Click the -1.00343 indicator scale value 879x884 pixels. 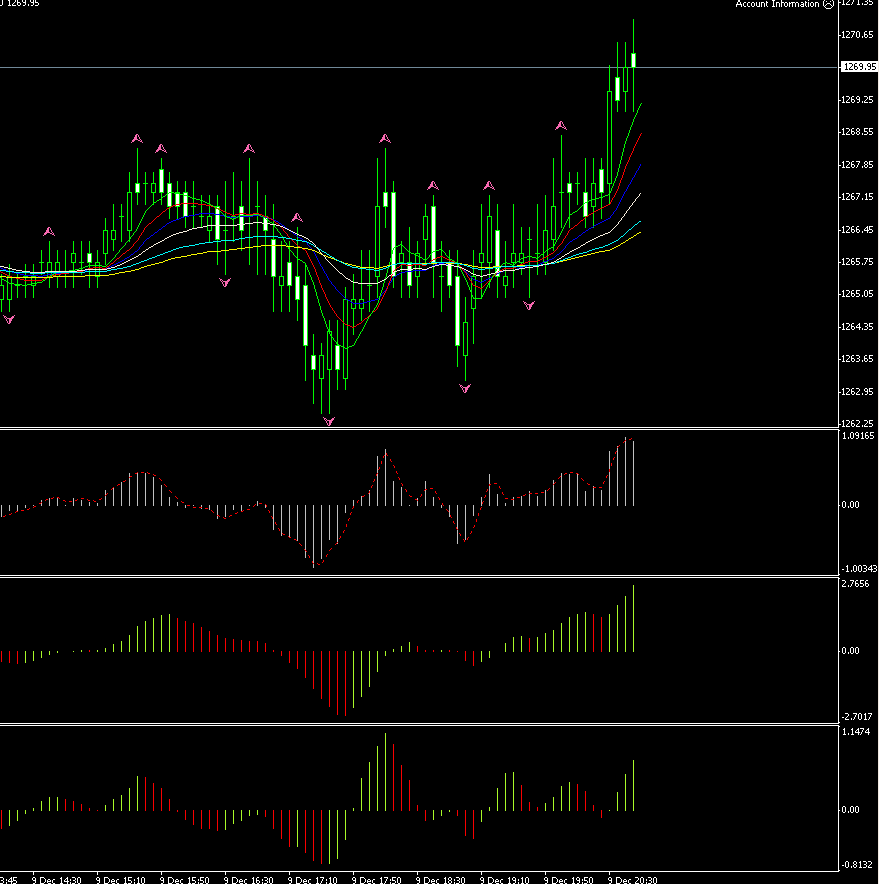pos(859,569)
